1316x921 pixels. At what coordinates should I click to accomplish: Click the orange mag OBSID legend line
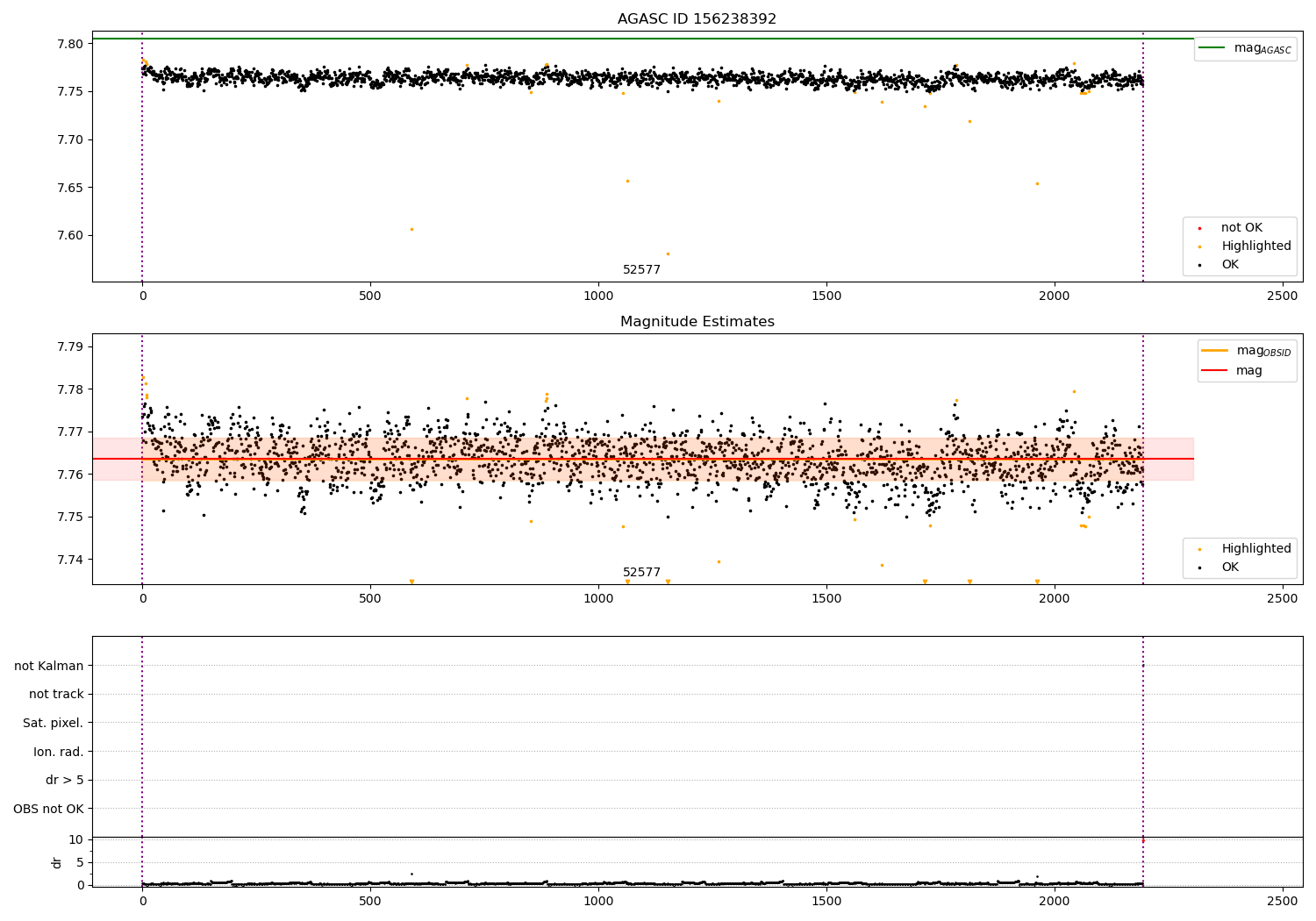coord(1215,351)
